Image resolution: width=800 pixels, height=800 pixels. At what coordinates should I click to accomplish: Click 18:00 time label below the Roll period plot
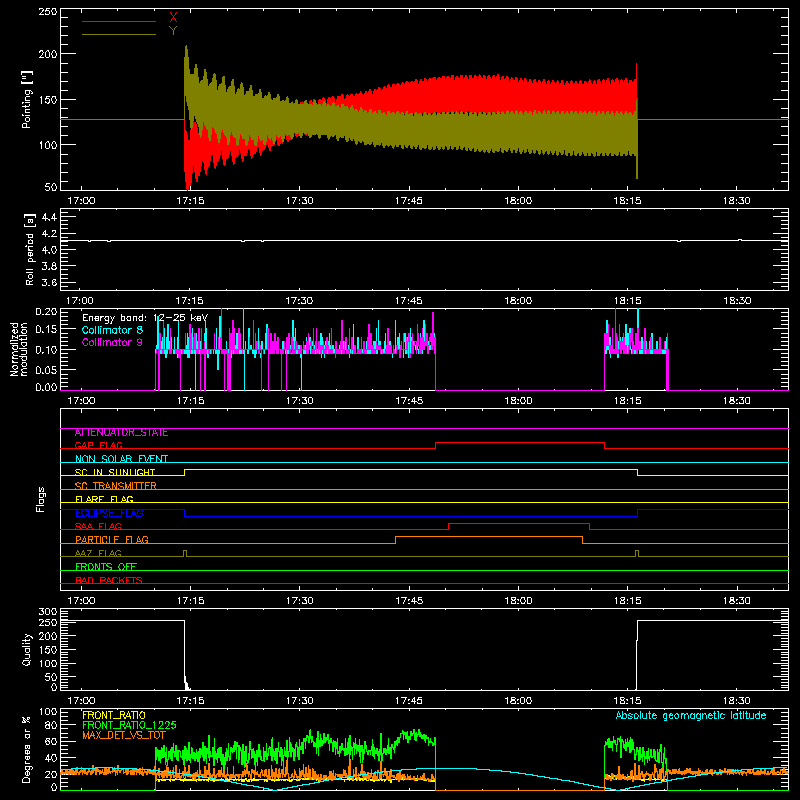point(518,301)
